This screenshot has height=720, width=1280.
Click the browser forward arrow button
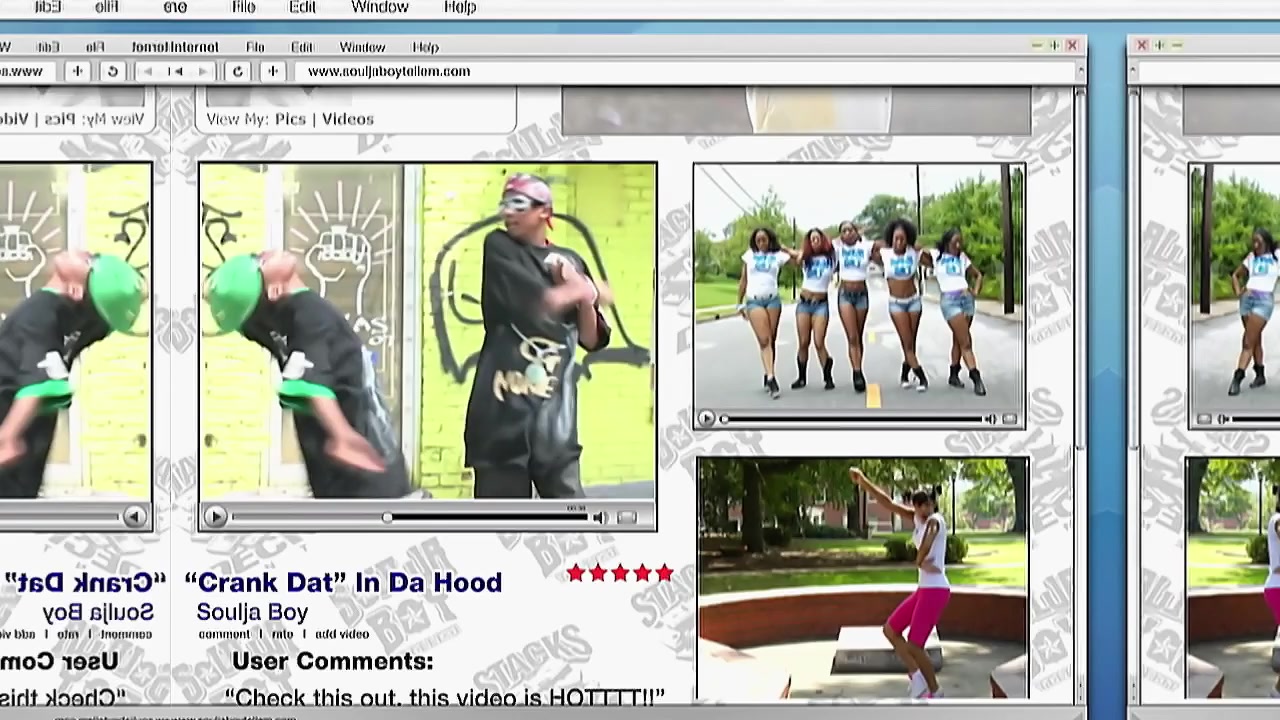(x=202, y=72)
